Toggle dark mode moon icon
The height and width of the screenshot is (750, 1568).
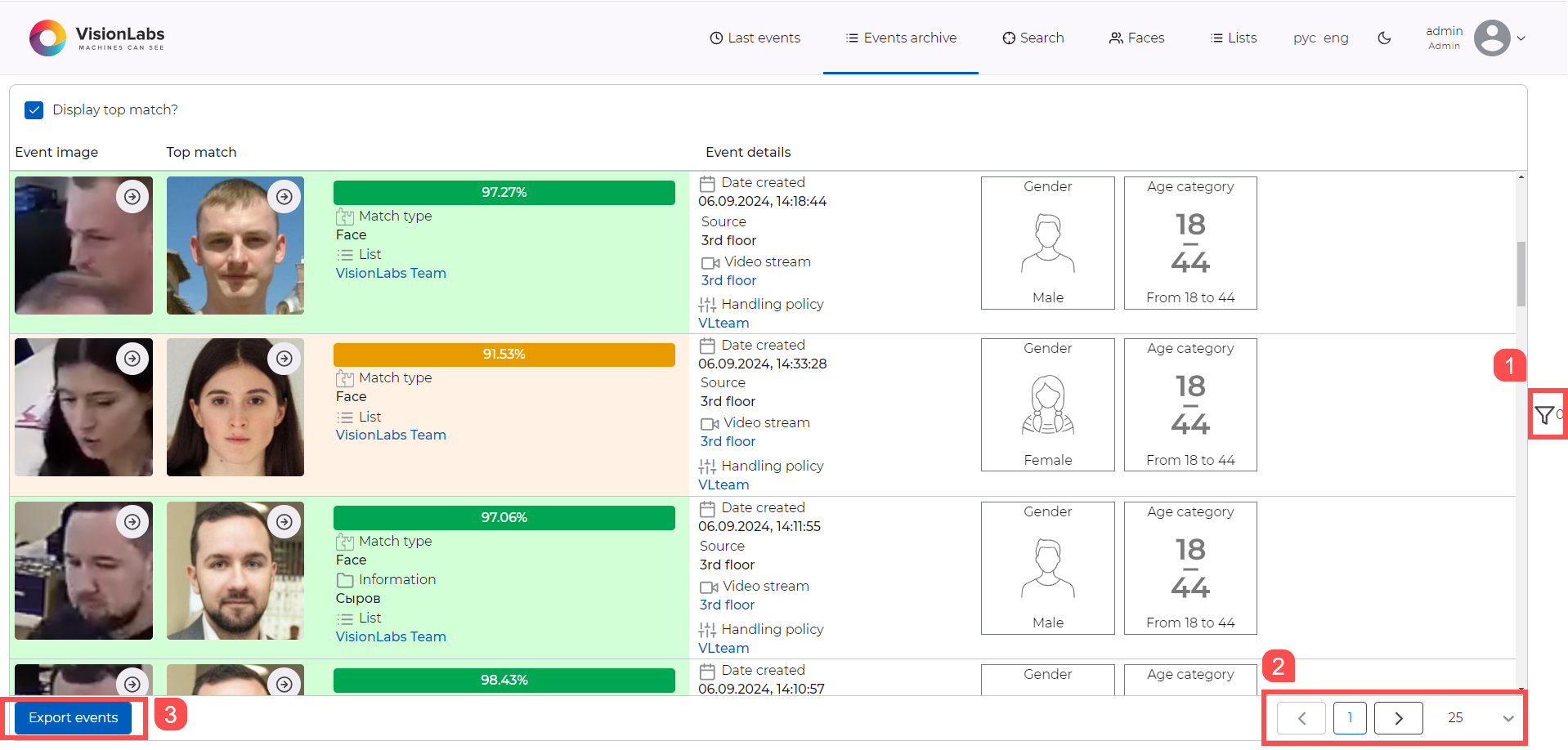(x=1384, y=38)
